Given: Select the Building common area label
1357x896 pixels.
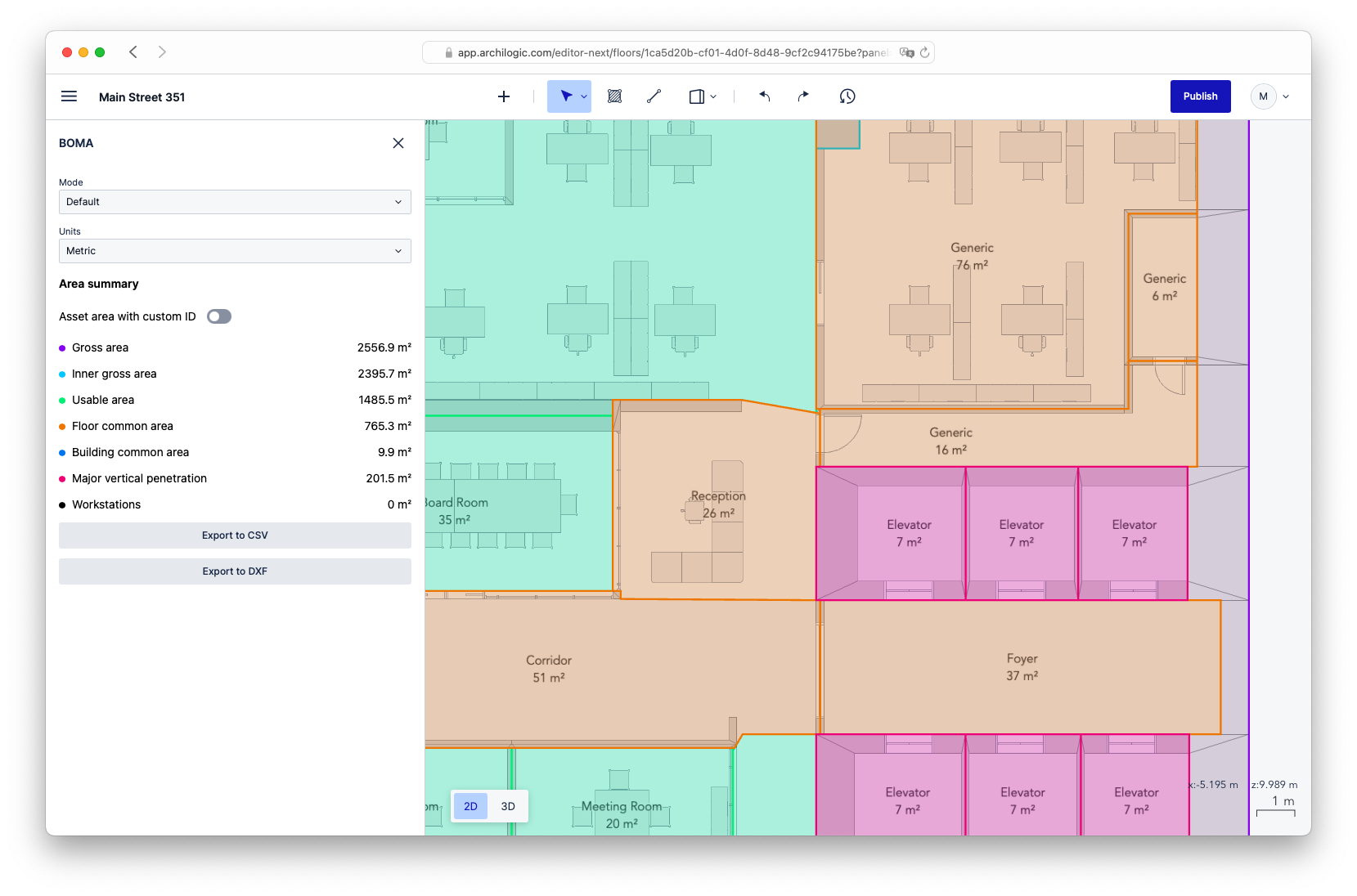Looking at the screenshot, I should click(x=130, y=452).
